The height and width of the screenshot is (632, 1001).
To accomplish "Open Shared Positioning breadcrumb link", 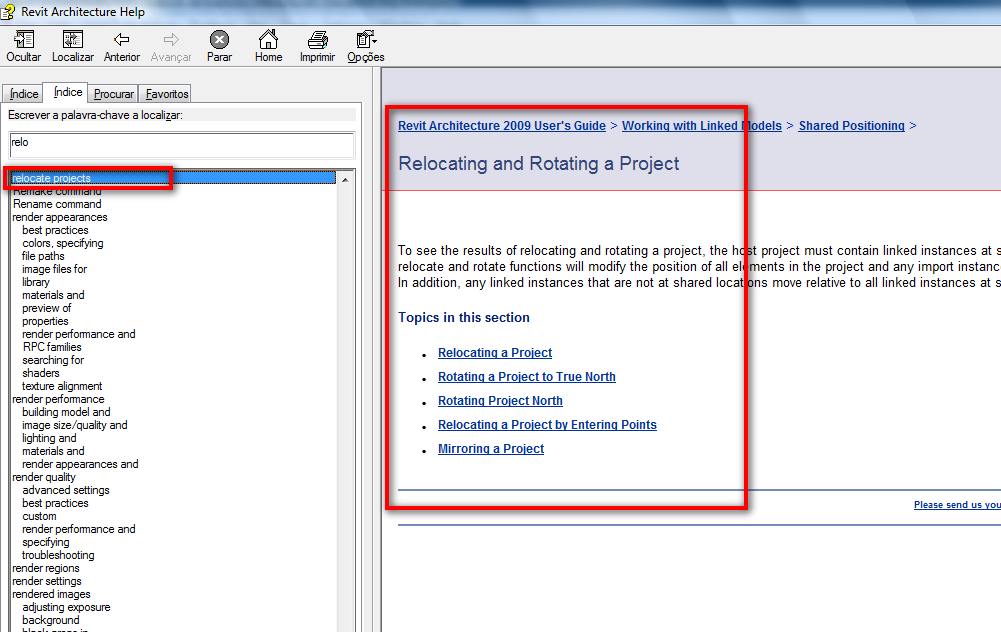I will (x=852, y=126).
